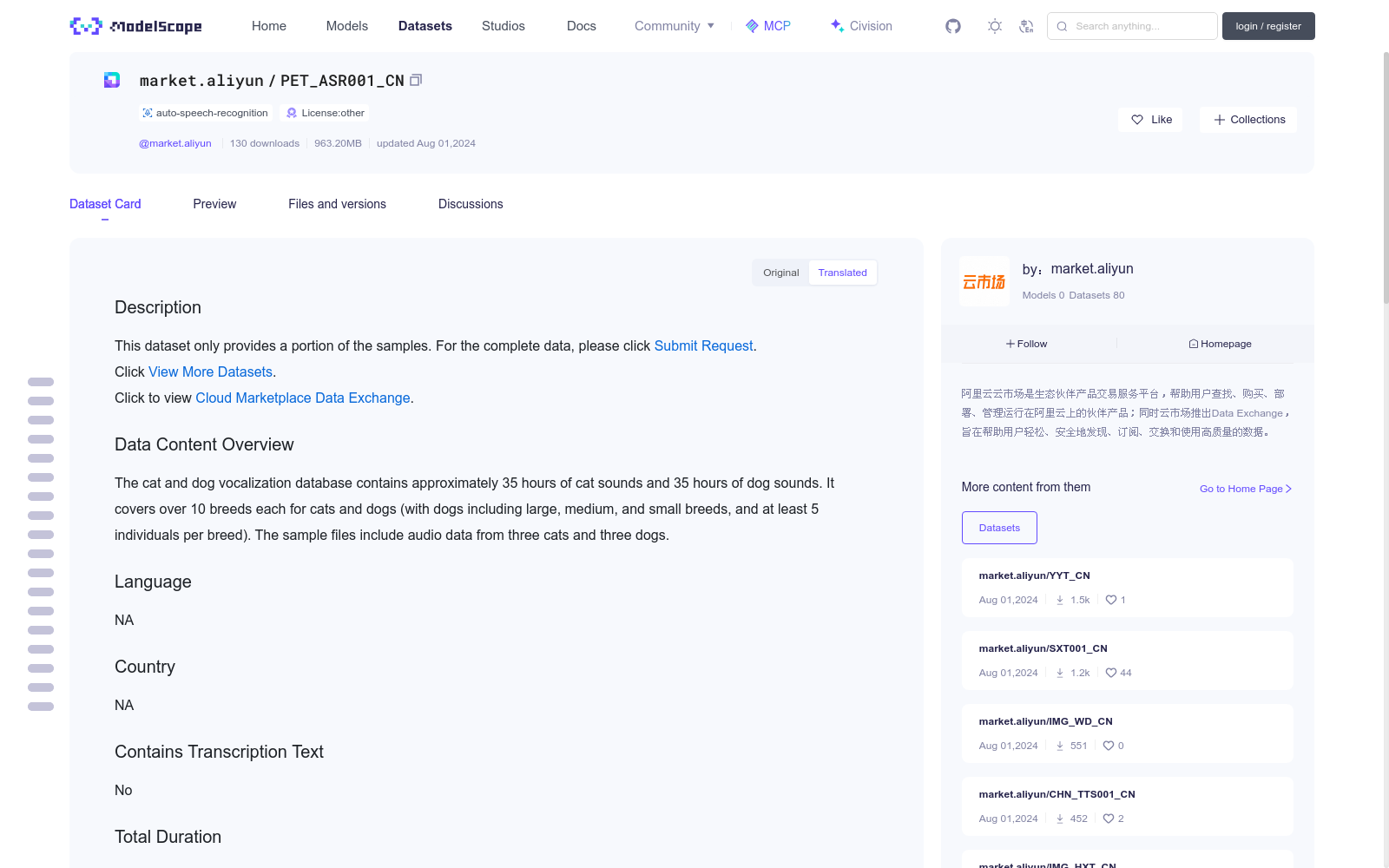Click the MCP diamond icon
Viewport: 1389px width, 868px height.
click(x=752, y=26)
